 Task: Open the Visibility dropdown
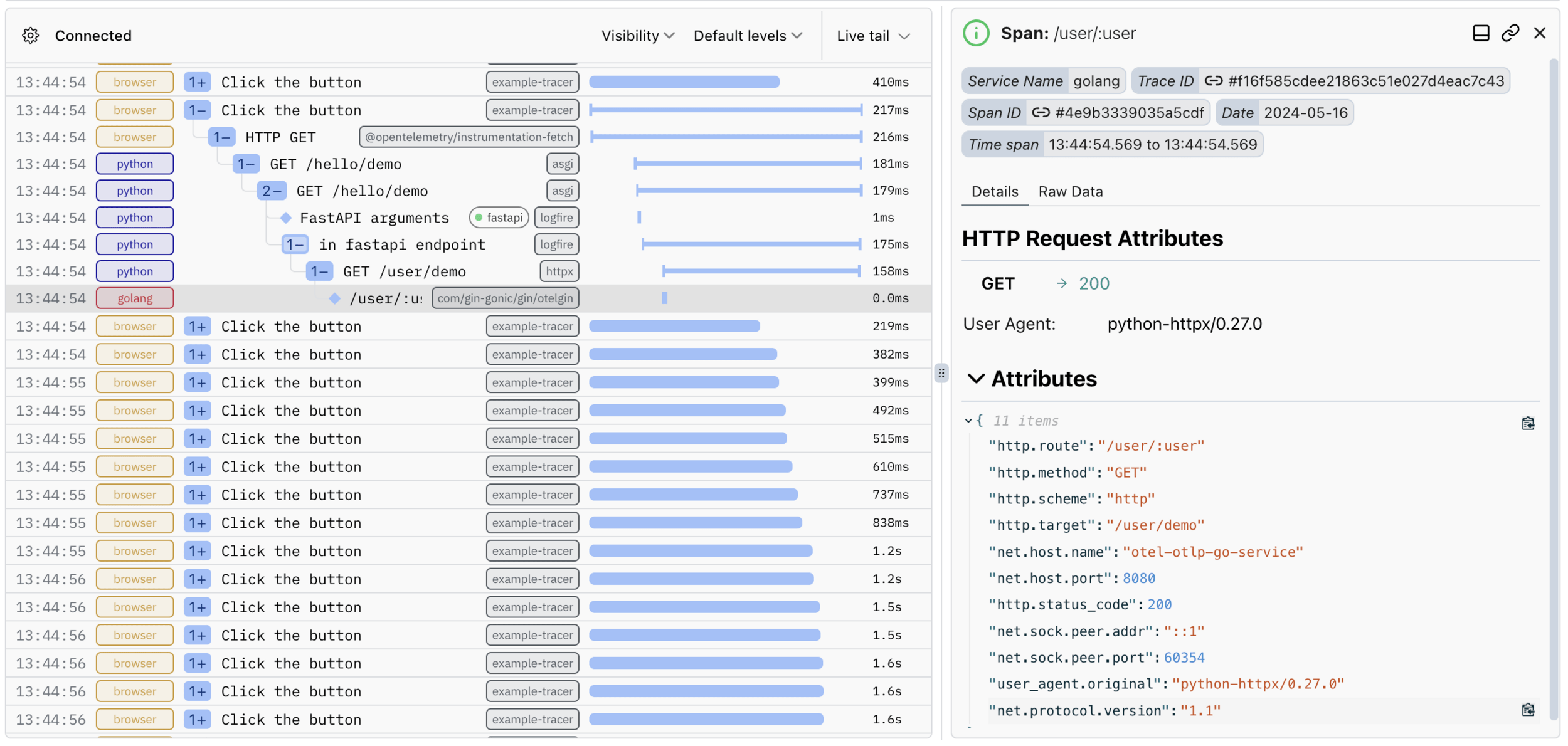coord(637,36)
